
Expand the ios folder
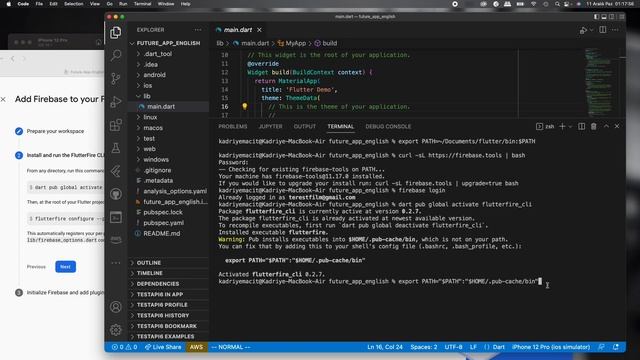[x=147, y=86]
